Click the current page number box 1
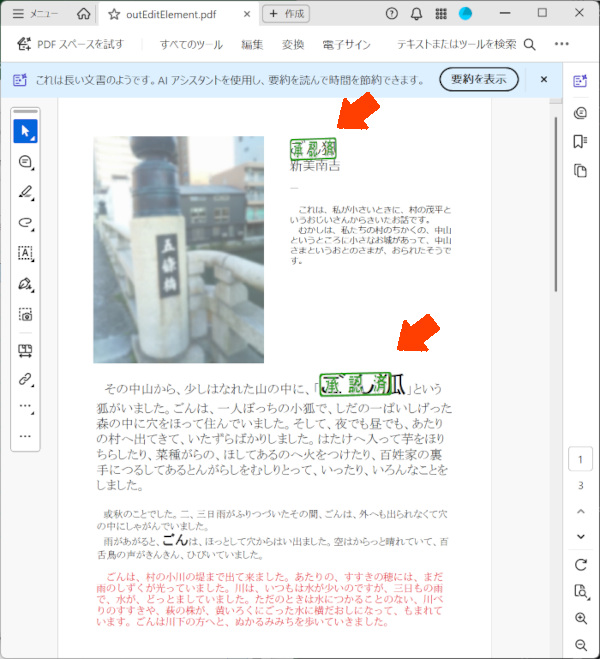This screenshot has width=600, height=659. click(x=580, y=459)
